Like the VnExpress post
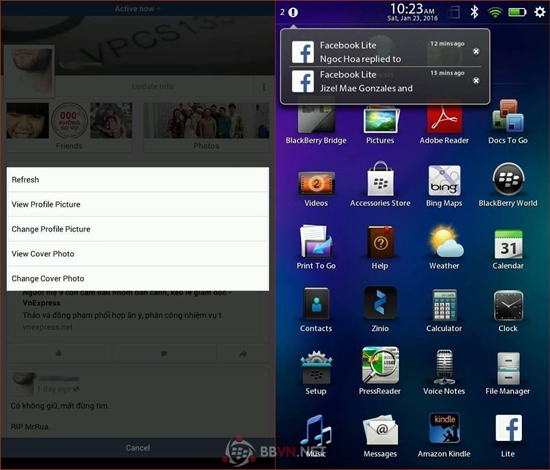 [x=59, y=353]
